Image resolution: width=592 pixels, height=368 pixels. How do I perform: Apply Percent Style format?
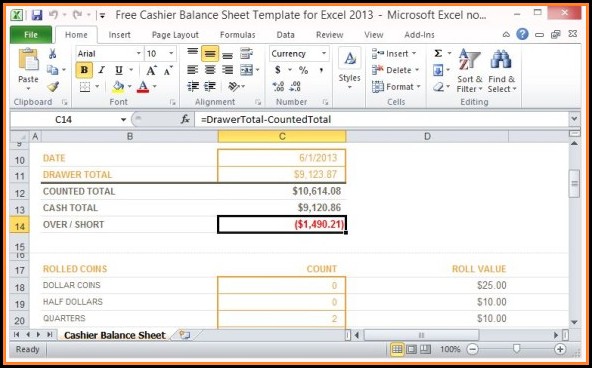click(x=304, y=70)
